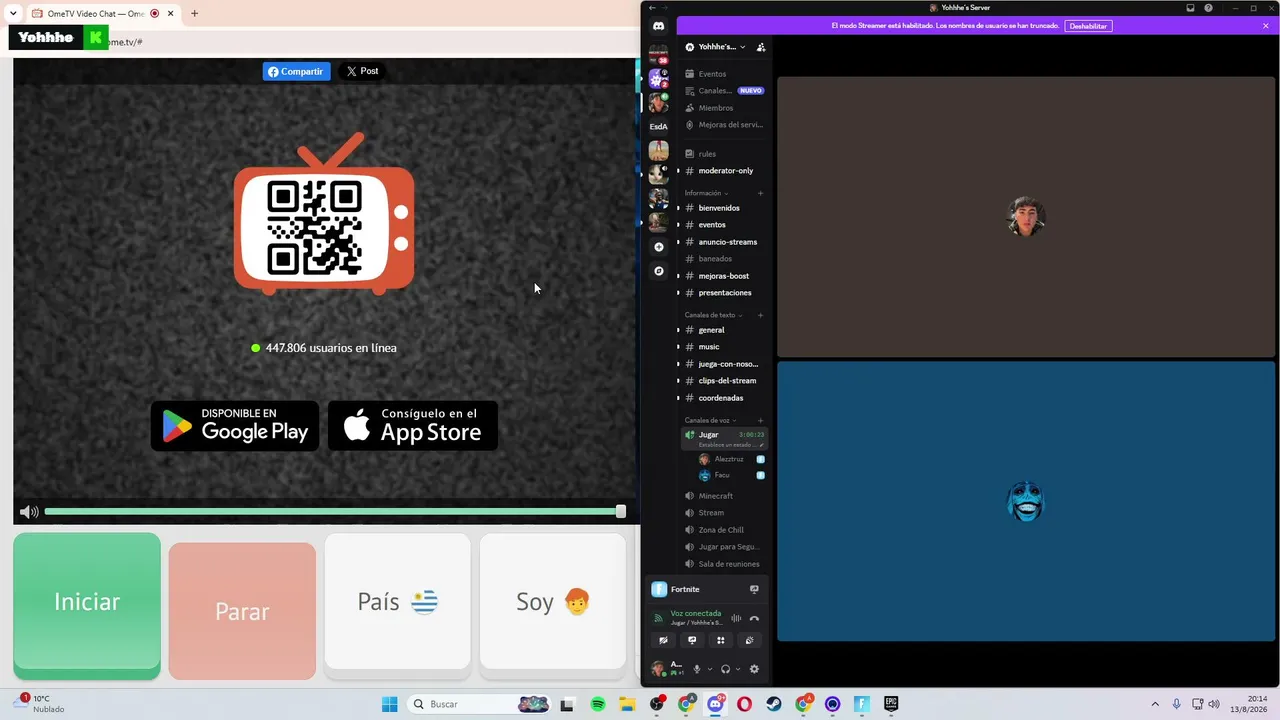Open the Windows Start menu

(x=390, y=704)
